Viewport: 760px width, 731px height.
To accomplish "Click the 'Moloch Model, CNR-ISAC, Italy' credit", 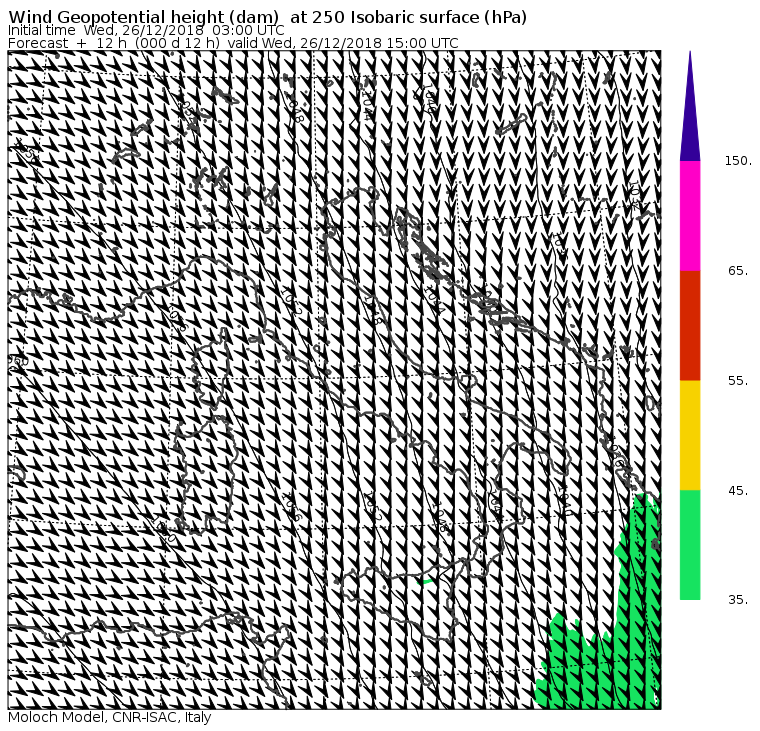I will point(110,718).
